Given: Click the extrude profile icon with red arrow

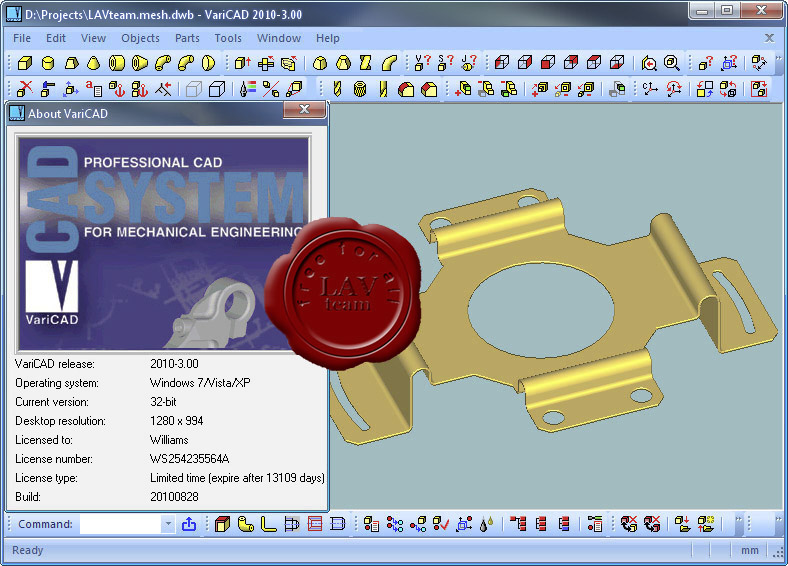Looking at the screenshot, I should click(243, 63).
